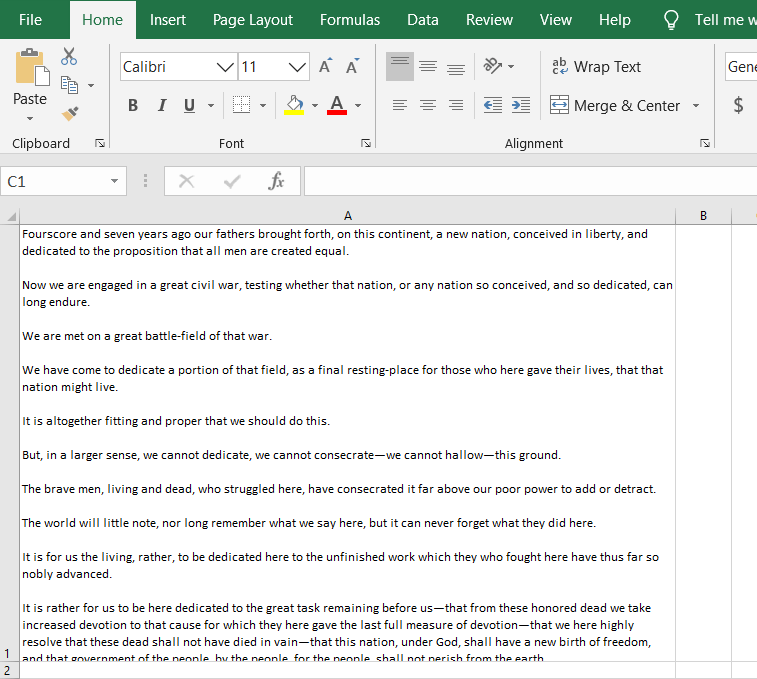The height and width of the screenshot is (679, 757).
Task: Expand the Orientation dropdown arrow
Action: (x=511, y=66)
